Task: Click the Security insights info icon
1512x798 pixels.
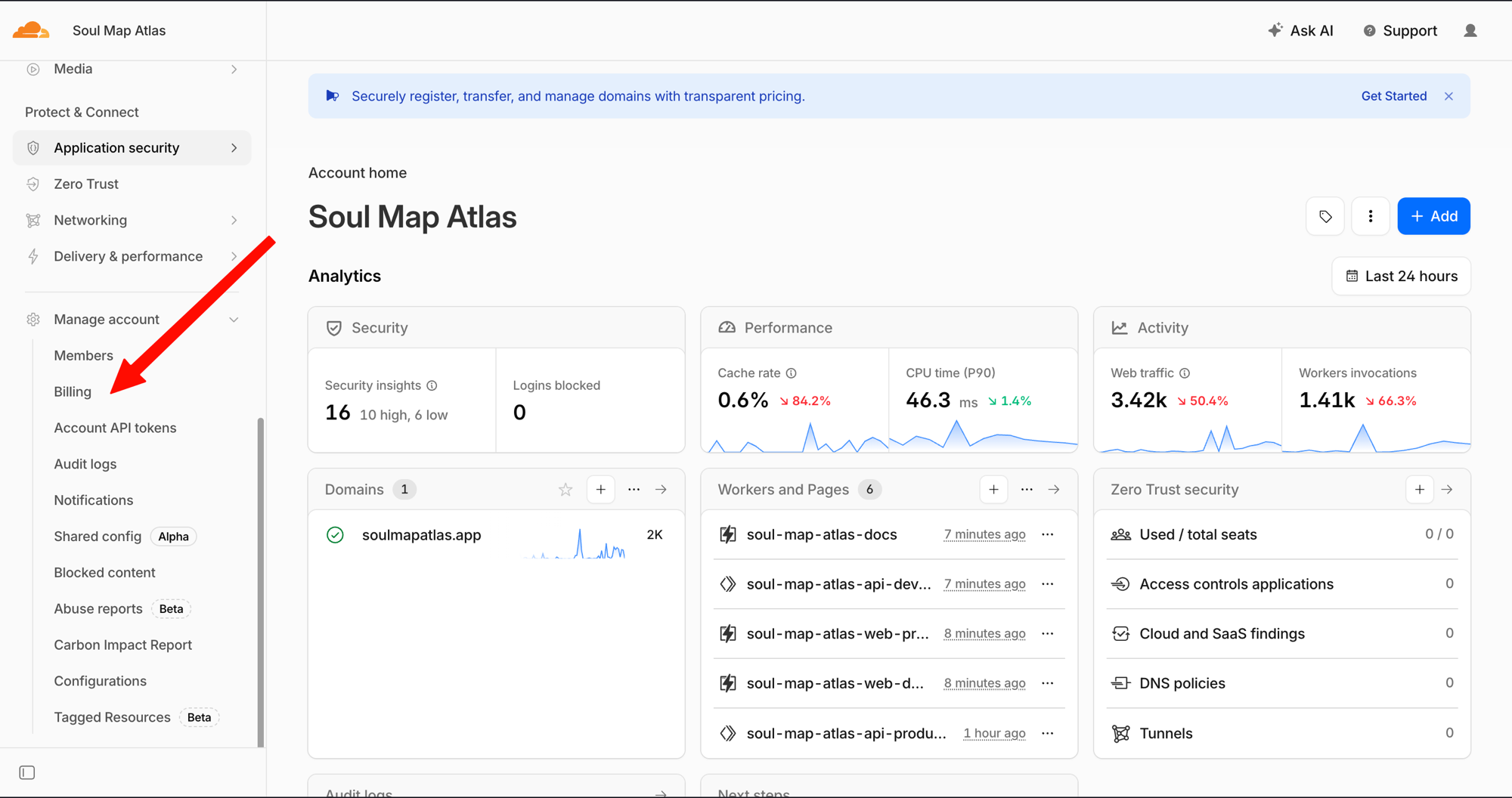Action: click(x=432, y=385)
